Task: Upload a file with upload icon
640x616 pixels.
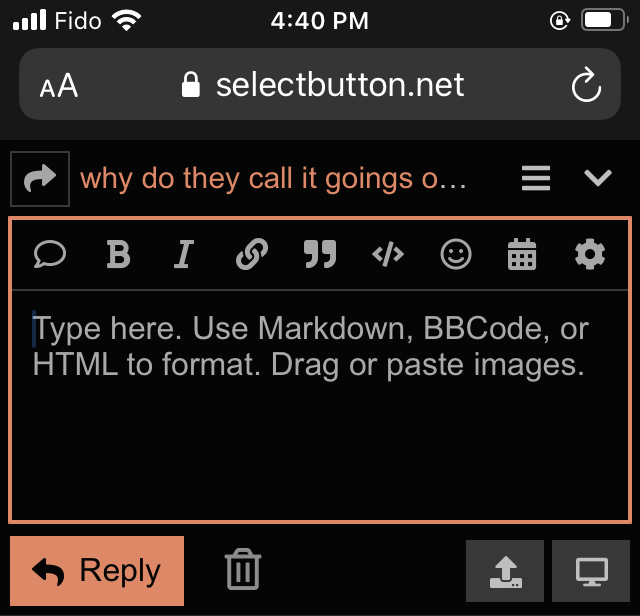Action: point(505,571)
